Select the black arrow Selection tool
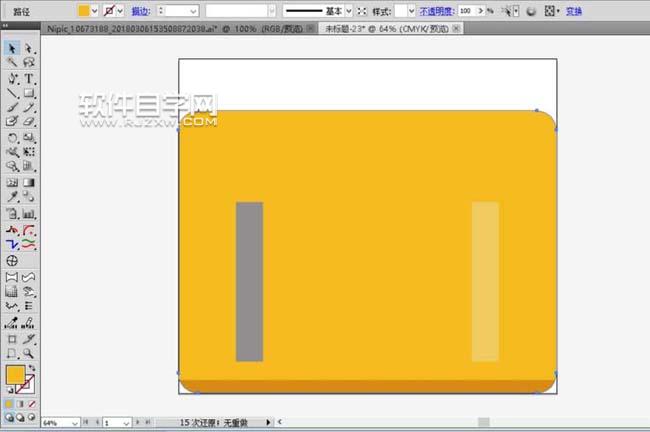650x432 pixels. [12, 47]
